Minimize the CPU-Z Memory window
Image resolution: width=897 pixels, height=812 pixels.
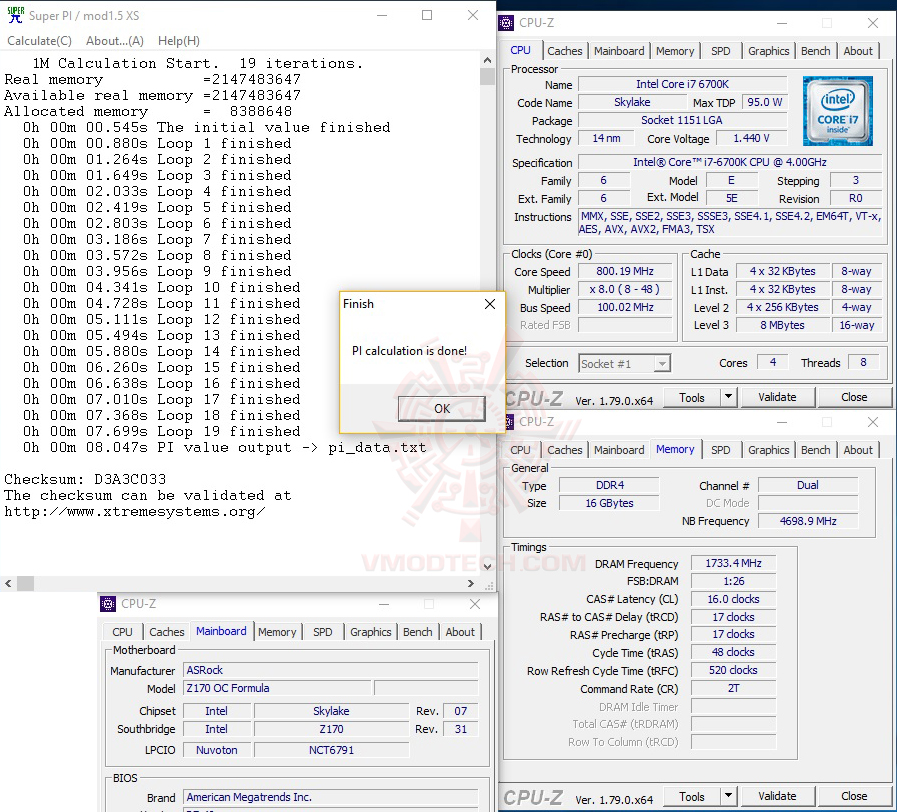782,422
